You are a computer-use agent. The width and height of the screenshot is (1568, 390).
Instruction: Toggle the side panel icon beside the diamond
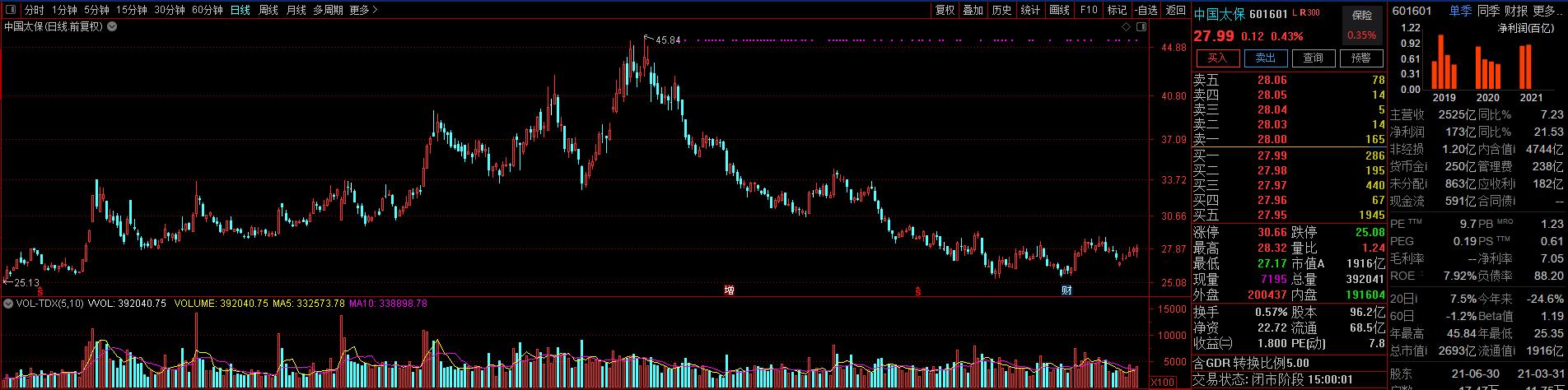click(1141, 26)
